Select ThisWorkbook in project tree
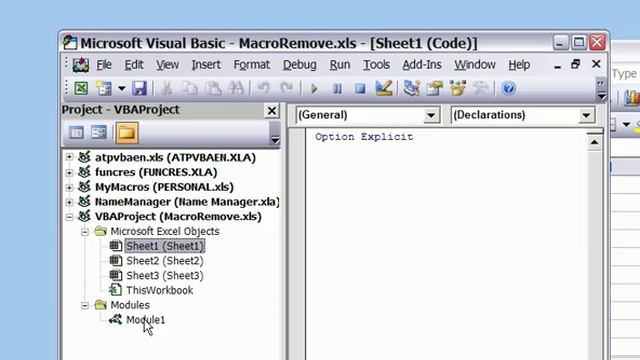The width and height of the screenshot is (640, 360). pos(160,290)
